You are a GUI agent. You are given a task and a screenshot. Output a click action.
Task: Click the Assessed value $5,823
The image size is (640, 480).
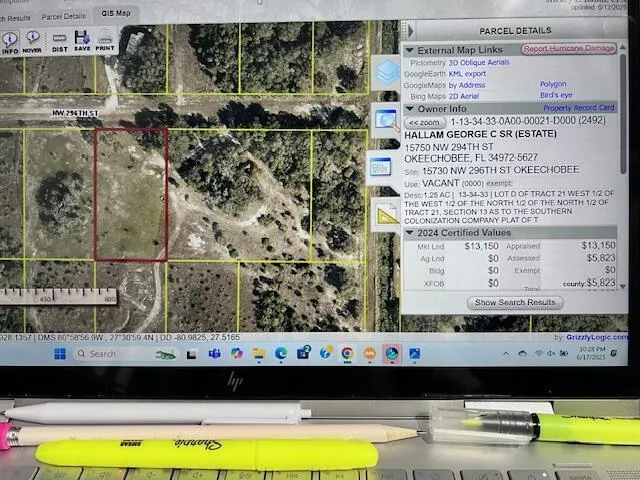click(601, 258)
